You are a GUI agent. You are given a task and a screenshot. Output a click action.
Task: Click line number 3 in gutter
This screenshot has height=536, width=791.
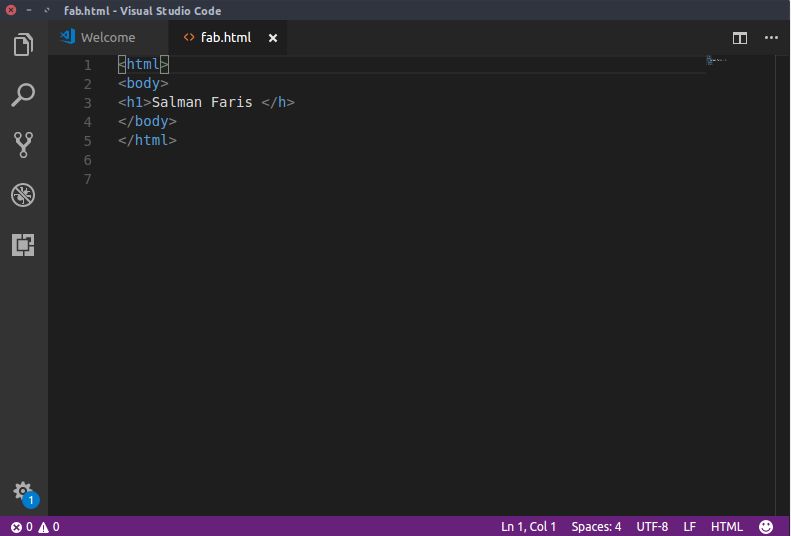[88, 103]
